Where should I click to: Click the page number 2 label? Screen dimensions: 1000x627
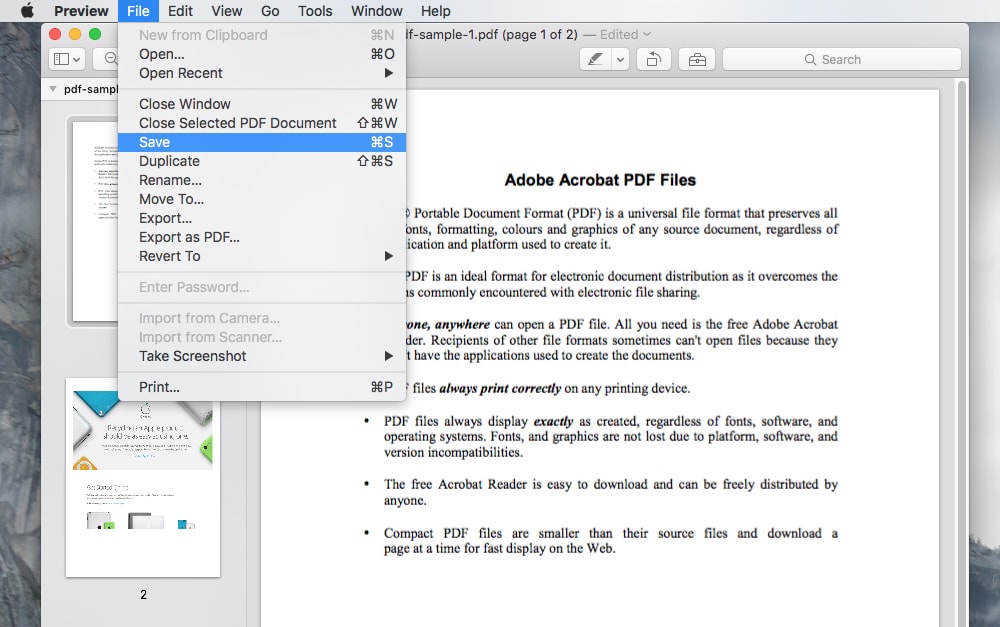[143, 594]
